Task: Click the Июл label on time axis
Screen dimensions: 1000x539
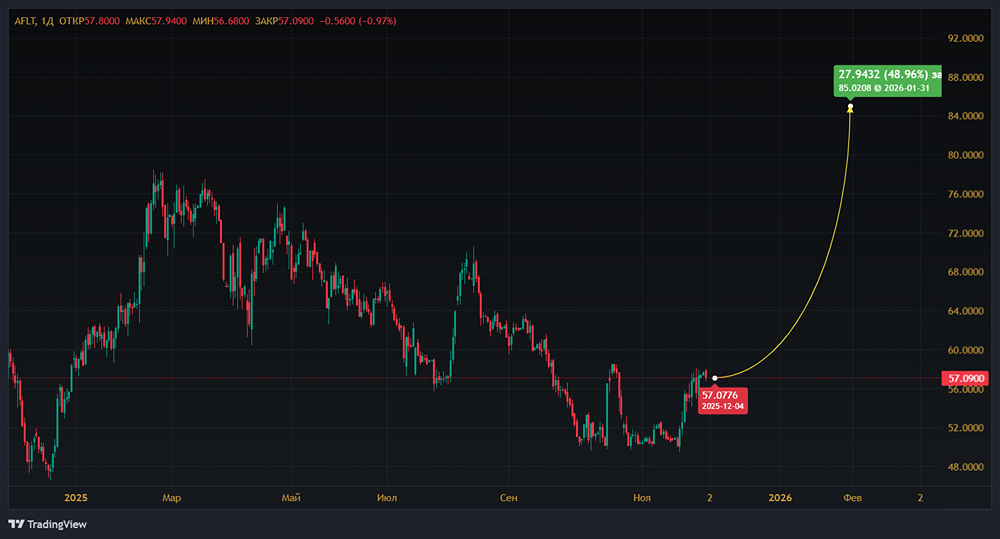Action: tap(387, 498)
